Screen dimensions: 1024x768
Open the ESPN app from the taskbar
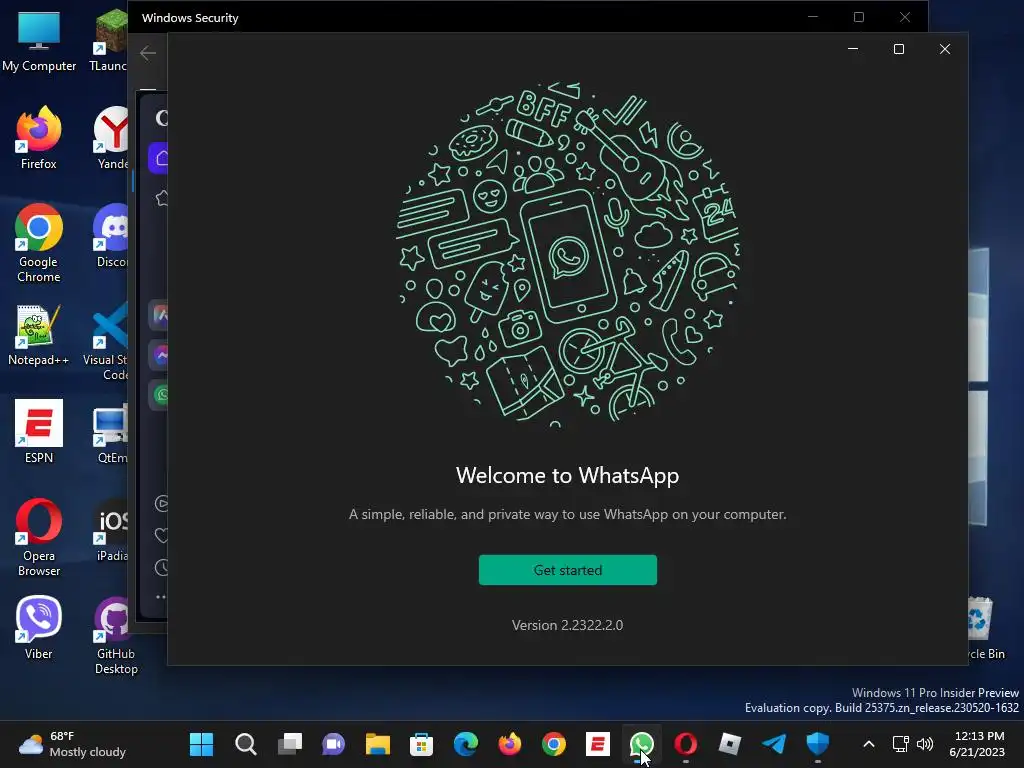(598, 744)
